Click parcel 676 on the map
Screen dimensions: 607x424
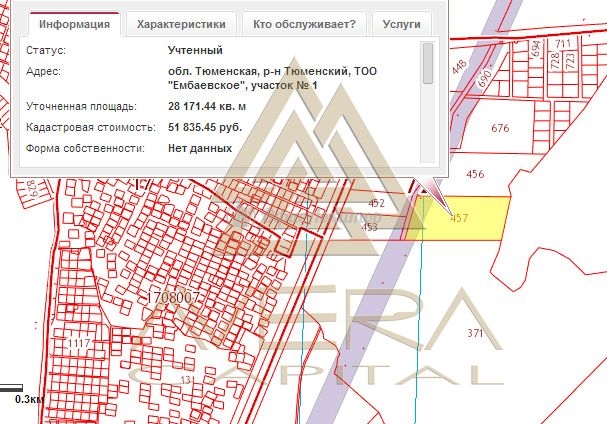[500, 128]
